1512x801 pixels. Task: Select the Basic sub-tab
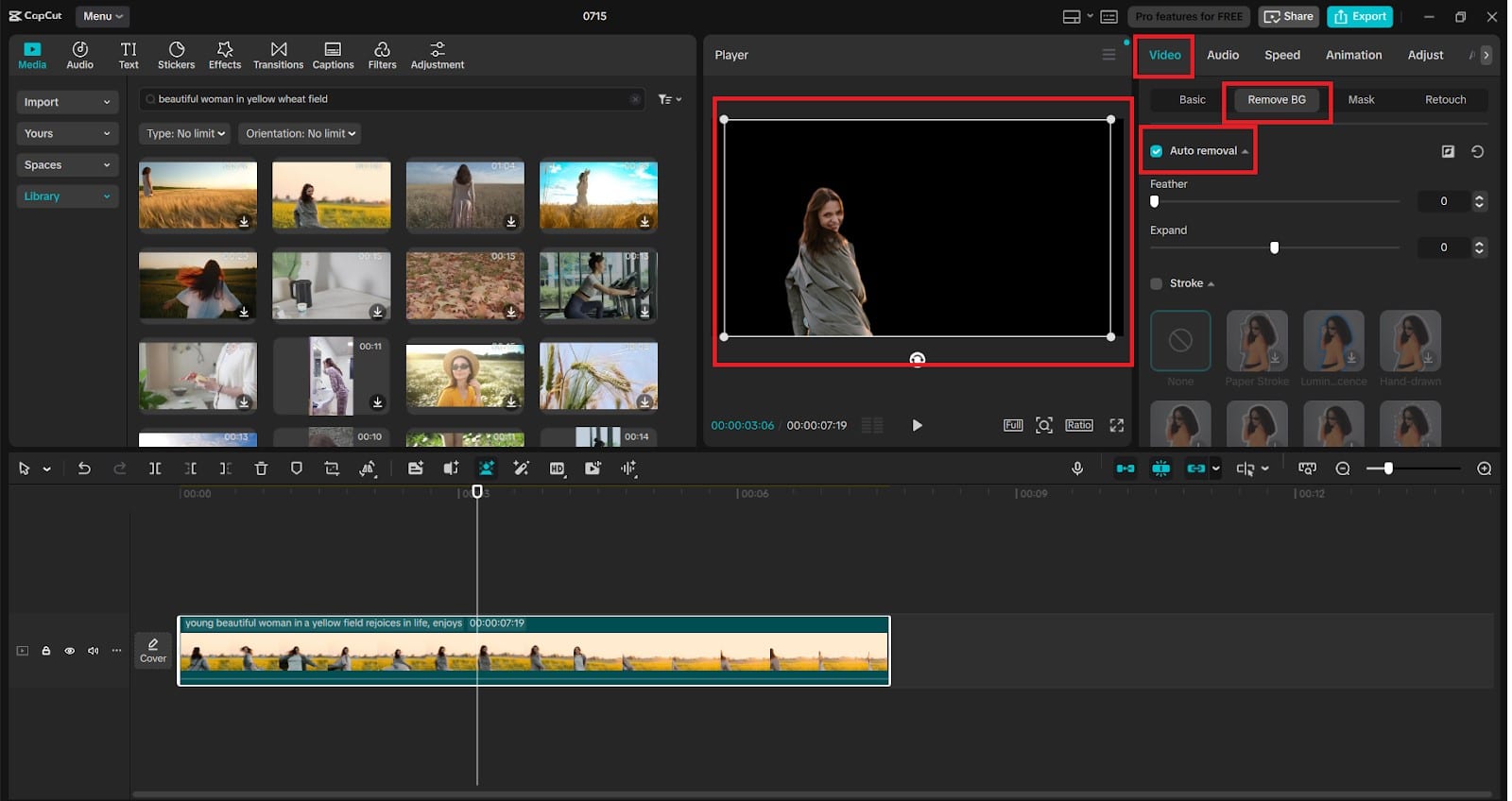pyautogui.click(x=1192, y=99)
